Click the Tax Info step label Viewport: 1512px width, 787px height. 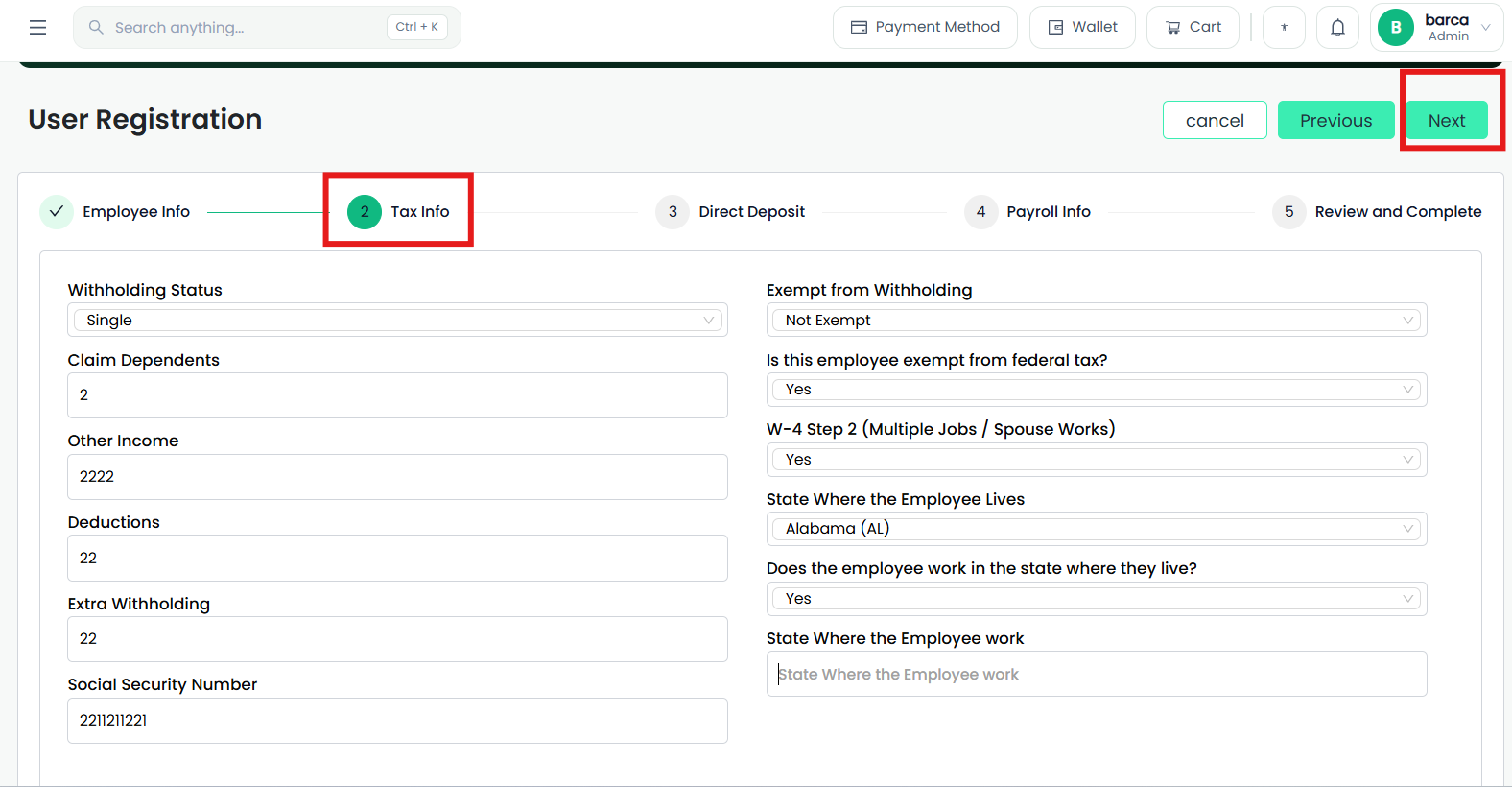coord(419,211)
